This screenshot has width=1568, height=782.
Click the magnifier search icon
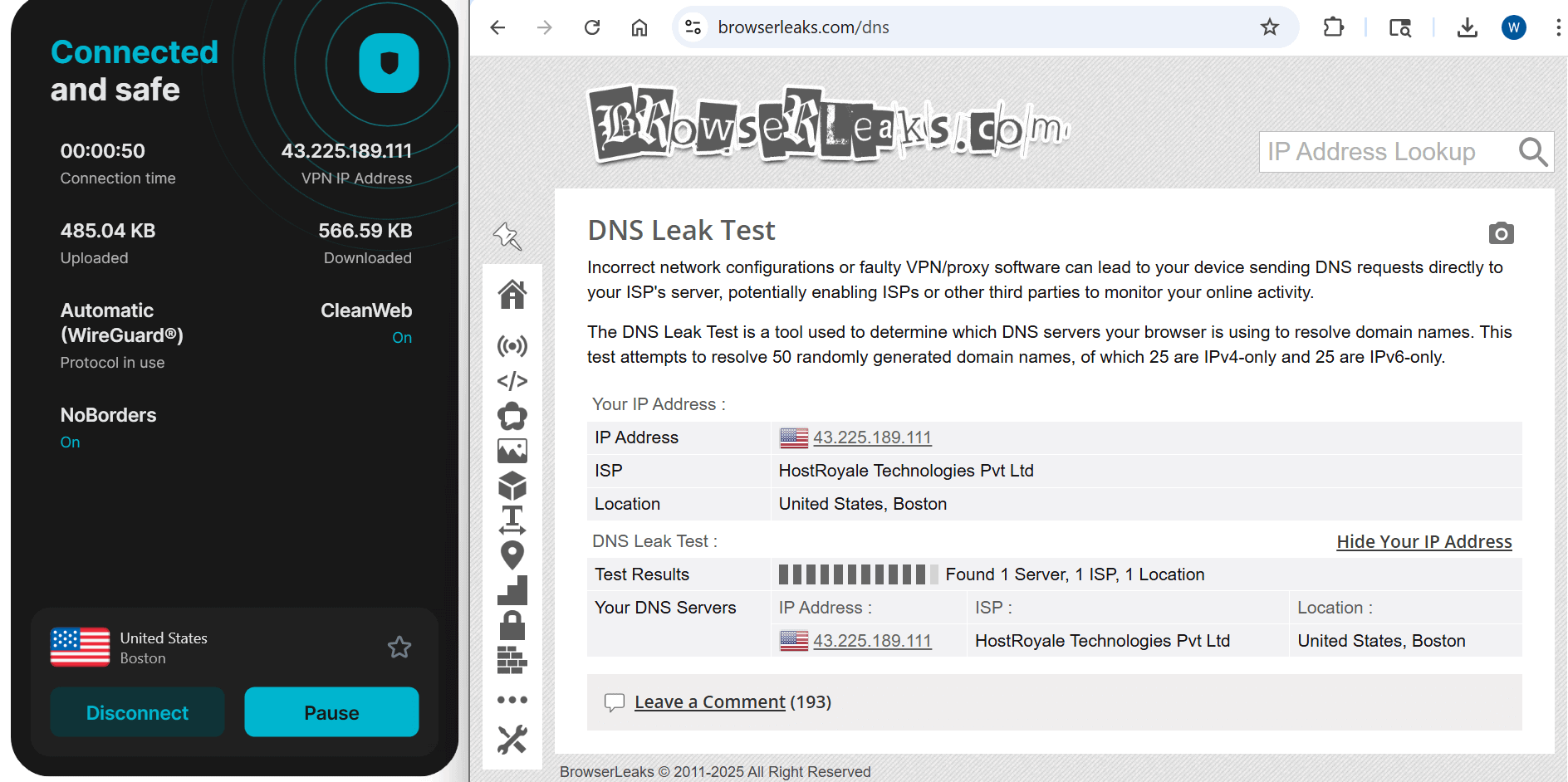coord(1533,152)
